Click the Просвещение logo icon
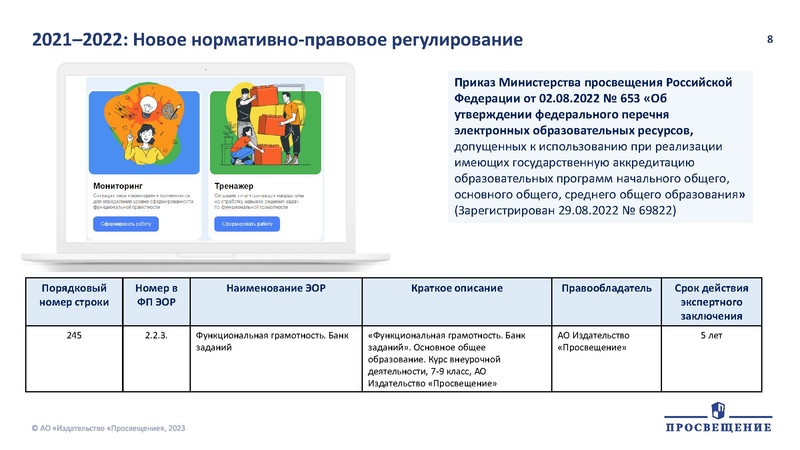Viewport: 800px width, 450px height. (718, 410)
